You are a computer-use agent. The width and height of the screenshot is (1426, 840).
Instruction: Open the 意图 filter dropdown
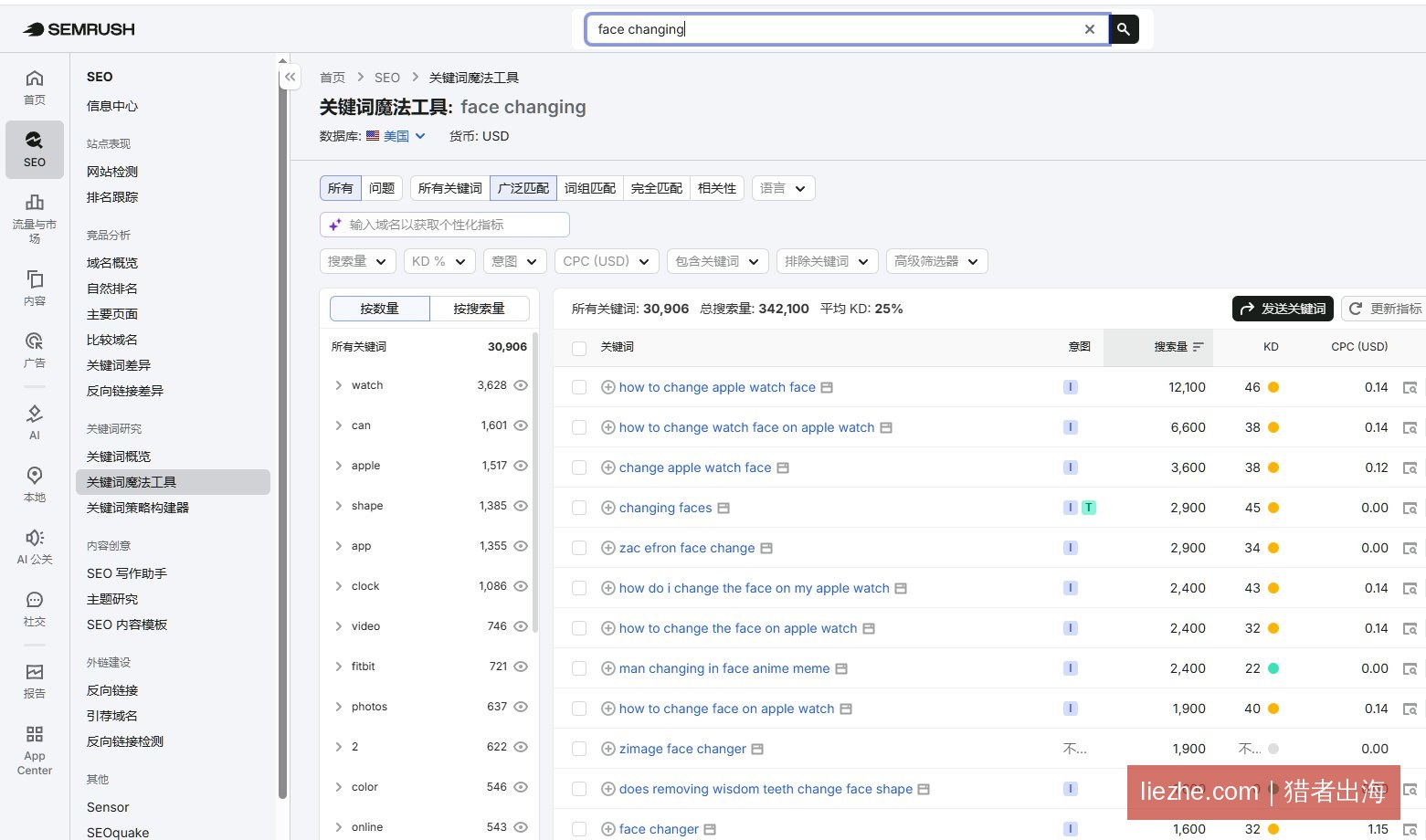pyautogui.click(x=515, y=261)
